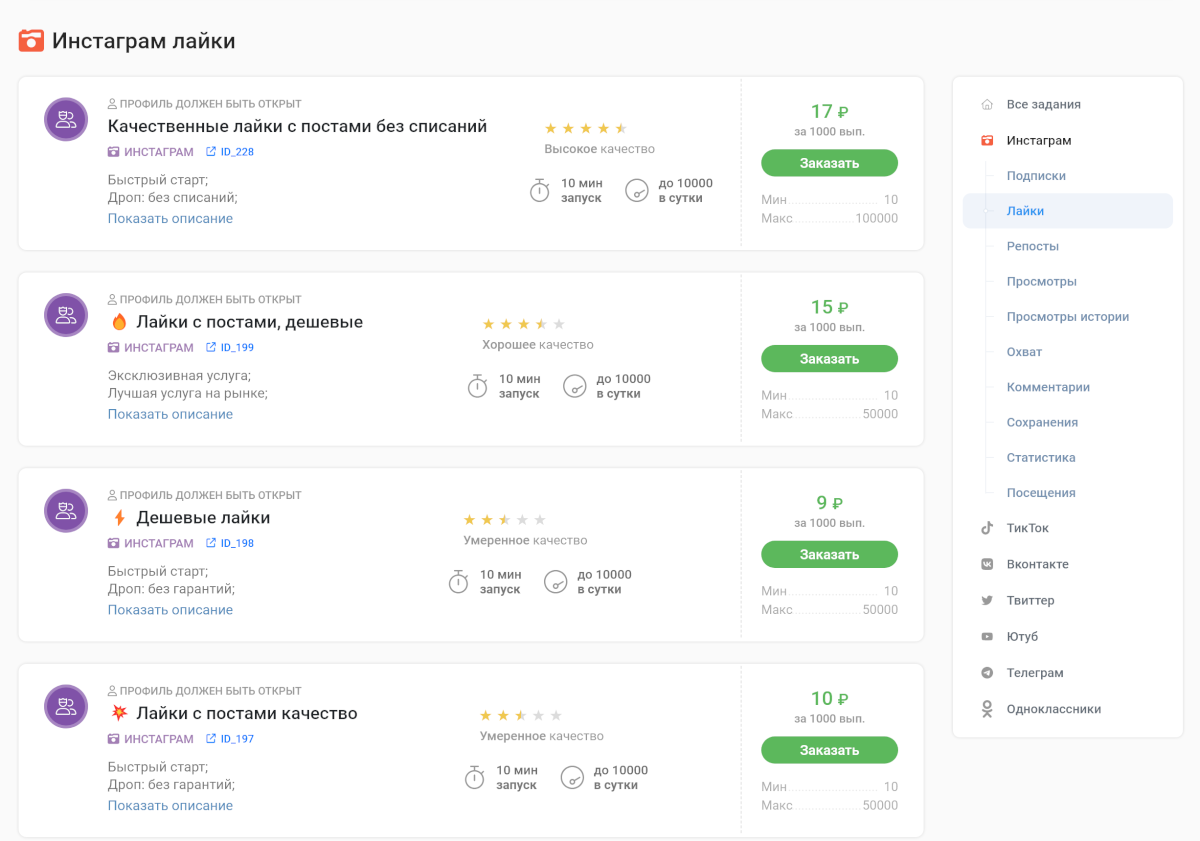Expand Показать описание under Лайки с постами качество
The image size is (1200, 841).
coord(170,806)
